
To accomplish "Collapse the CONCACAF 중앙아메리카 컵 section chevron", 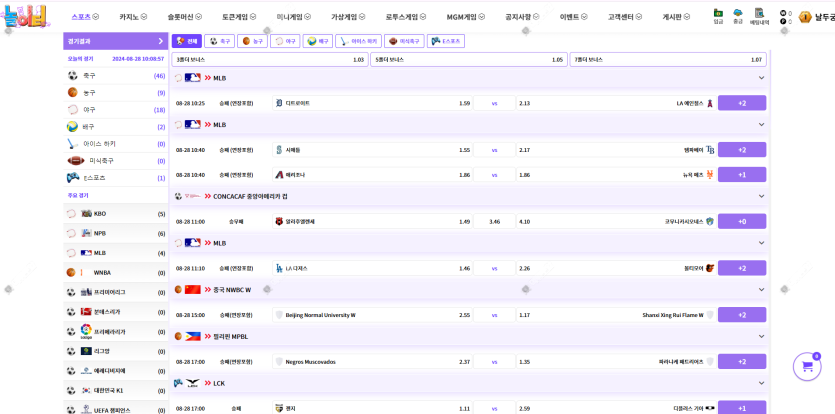I will click(x=761, y=196).
